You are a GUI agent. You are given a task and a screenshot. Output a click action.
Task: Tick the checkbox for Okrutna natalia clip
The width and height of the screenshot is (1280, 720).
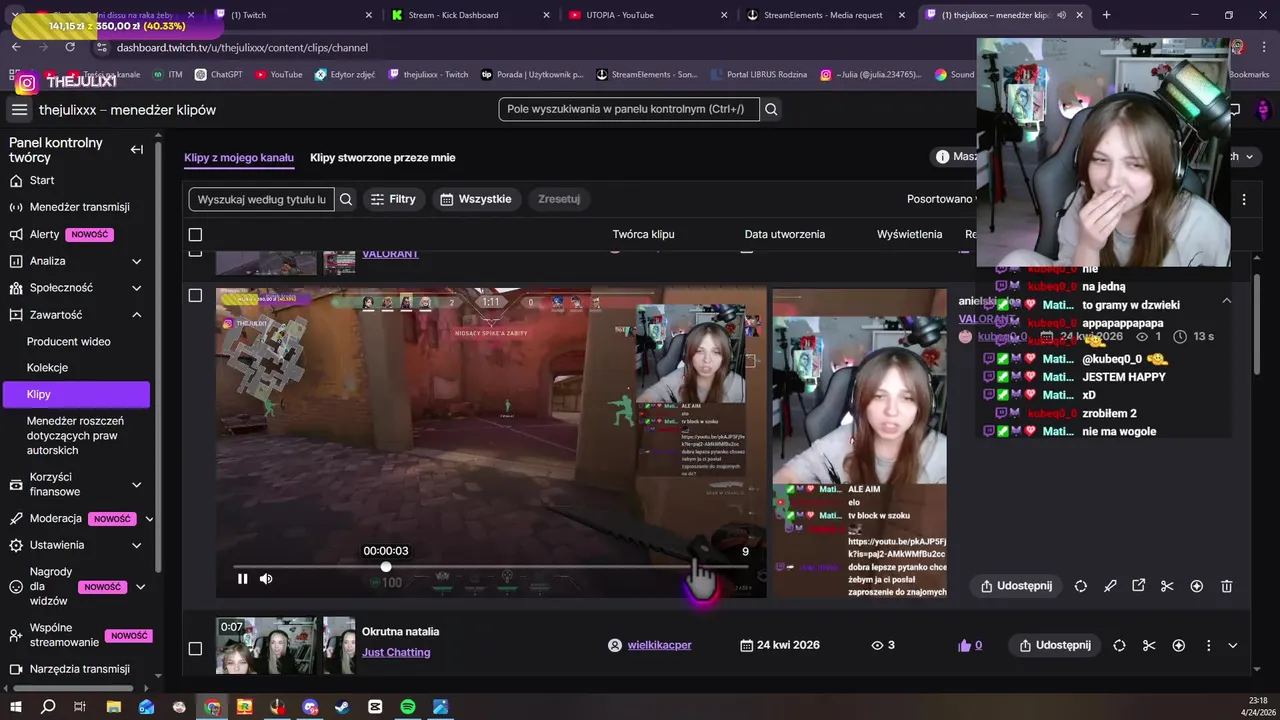click(195, 648)
